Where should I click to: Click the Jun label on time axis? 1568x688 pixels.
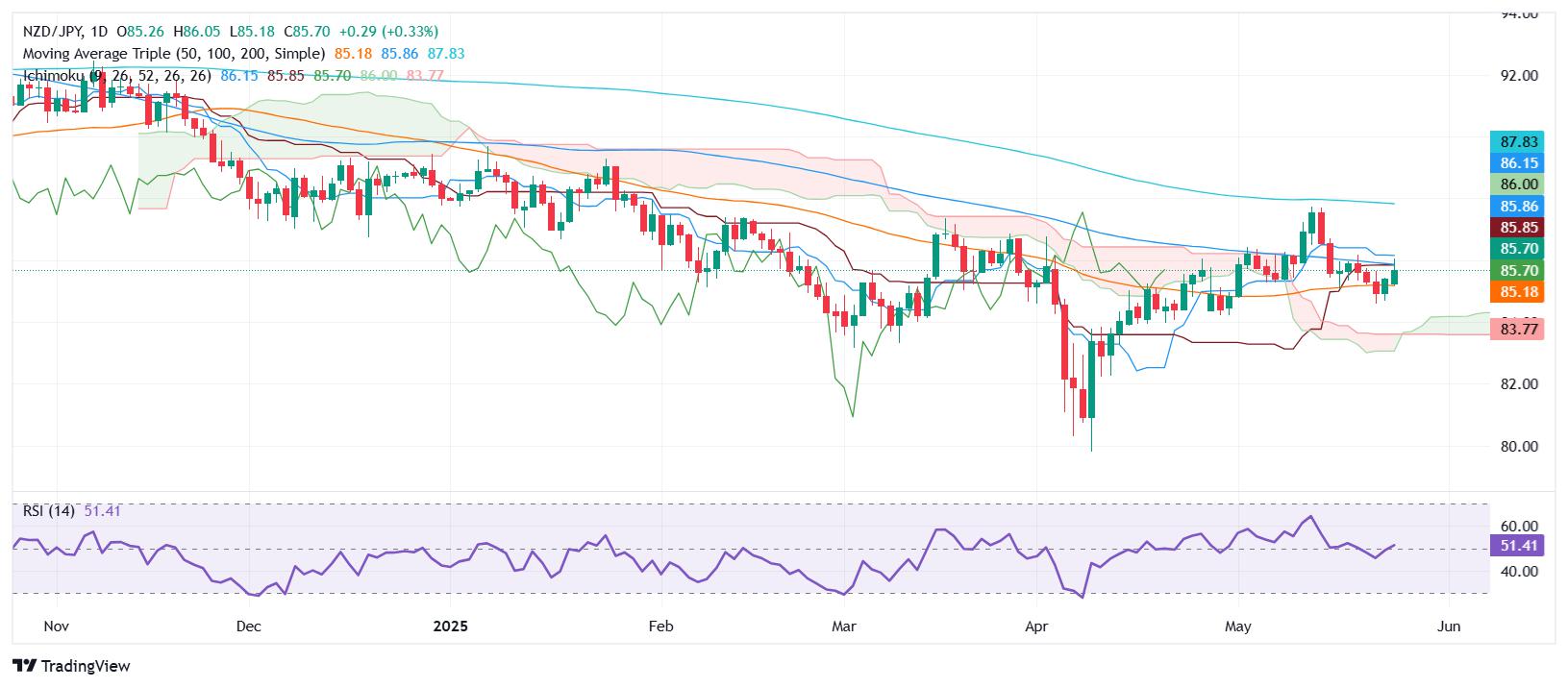1448,627
